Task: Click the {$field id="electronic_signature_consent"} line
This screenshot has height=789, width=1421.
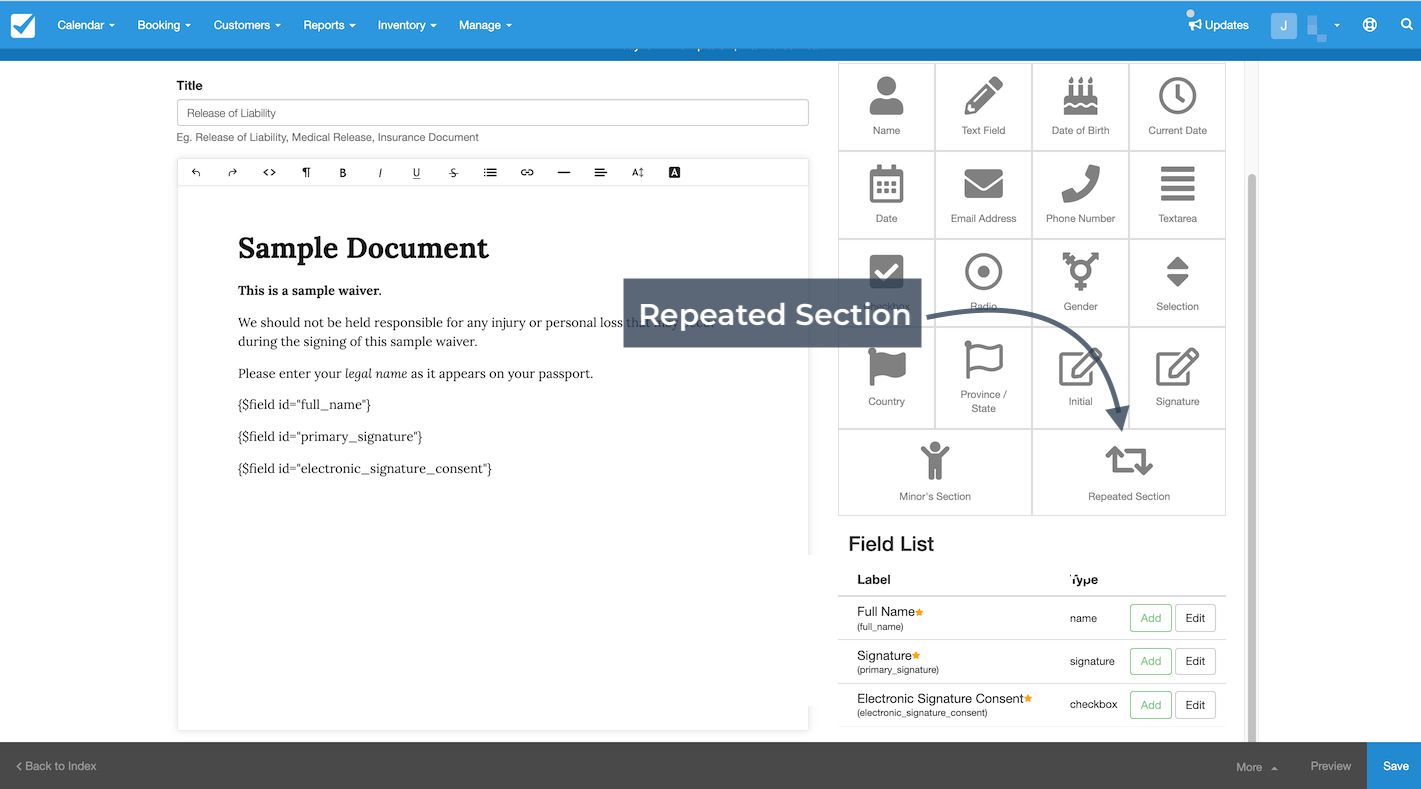Action: (x=365, y=469)
